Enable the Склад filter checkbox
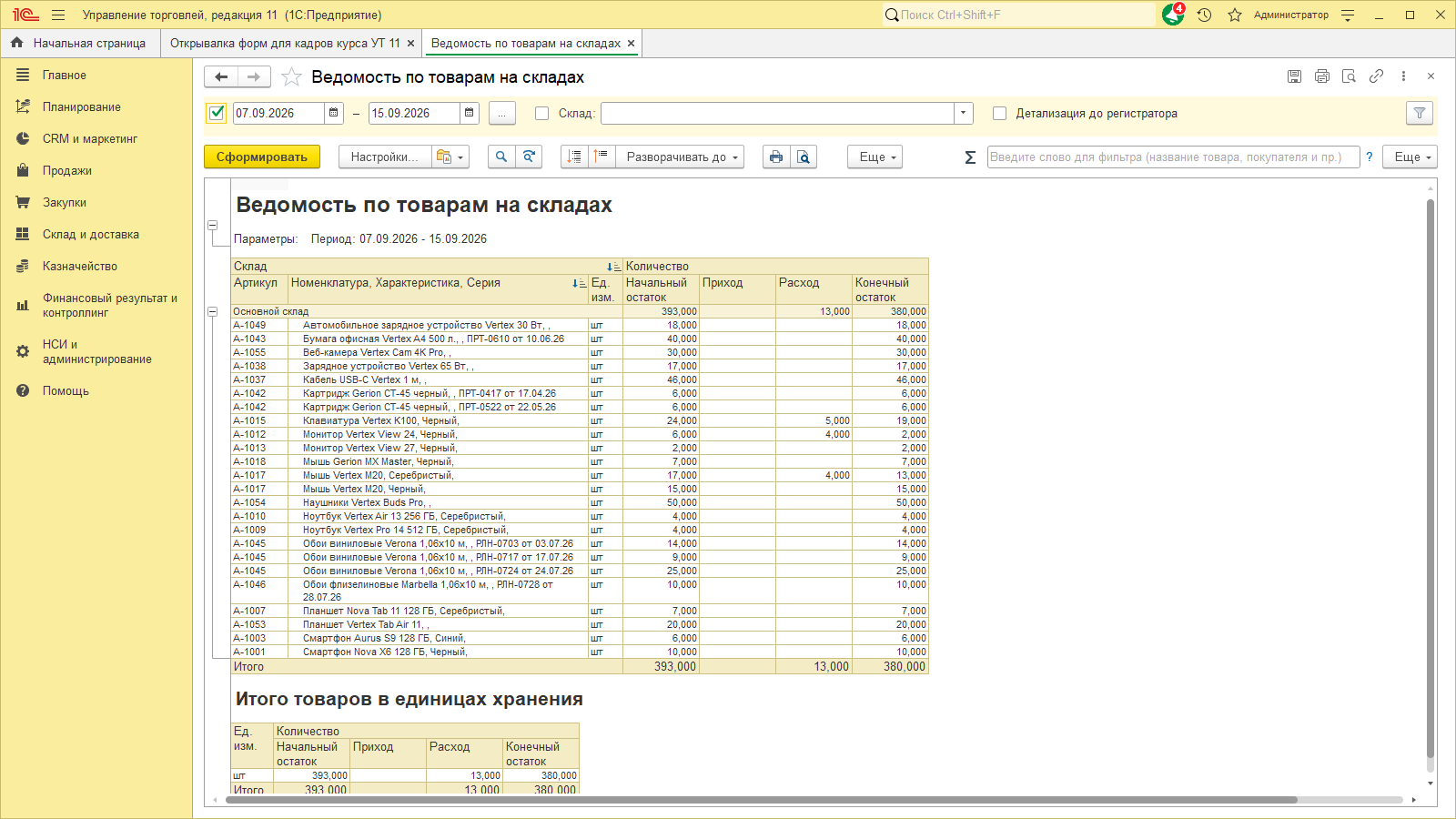This screenshot has width=1456, height=819. click(x=542, y=114)
